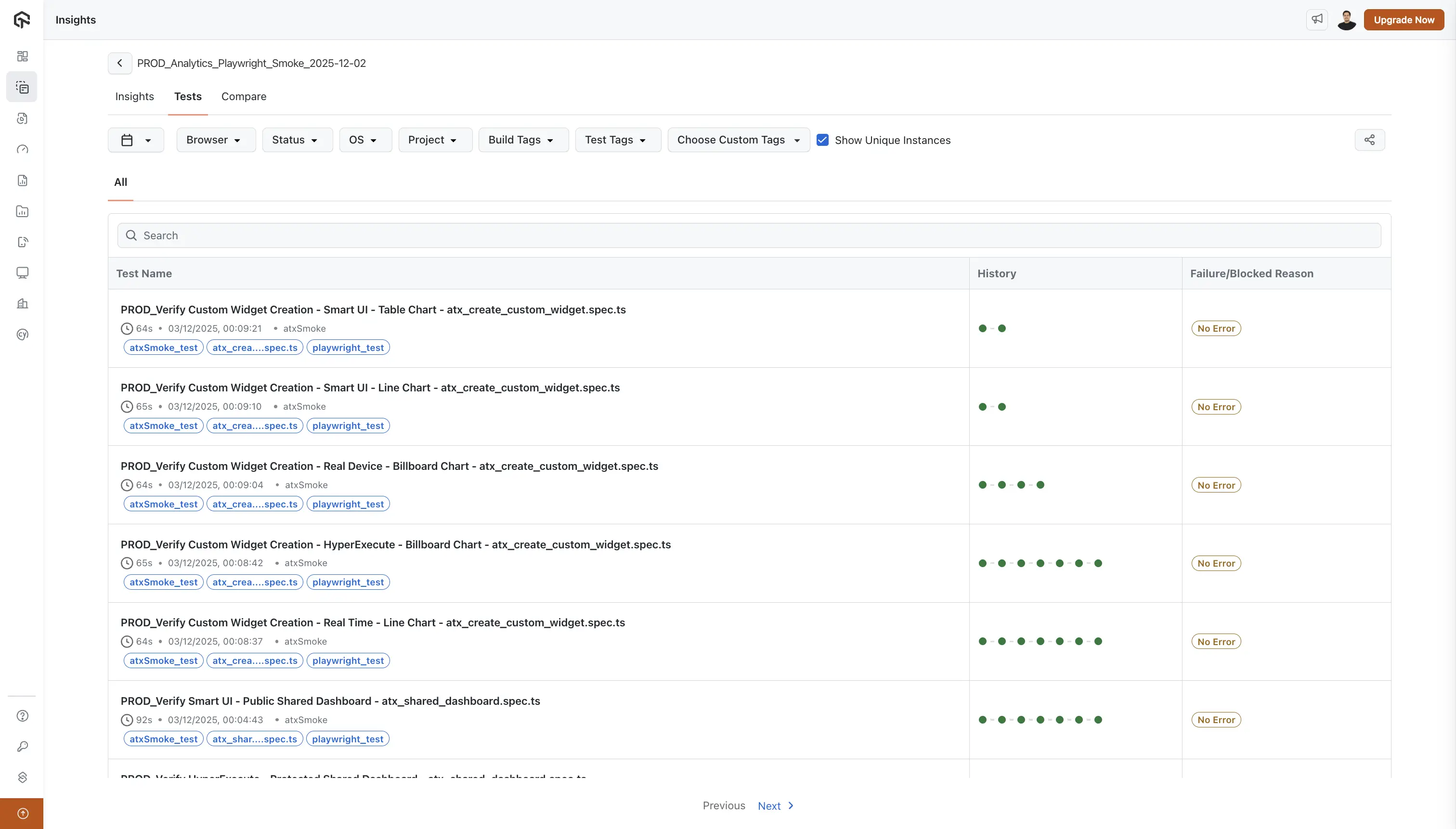Viewport: 1456px width, 829px height.
Task: Click the megaphone announcements icon in top bar
Action: click(1316, 19)
